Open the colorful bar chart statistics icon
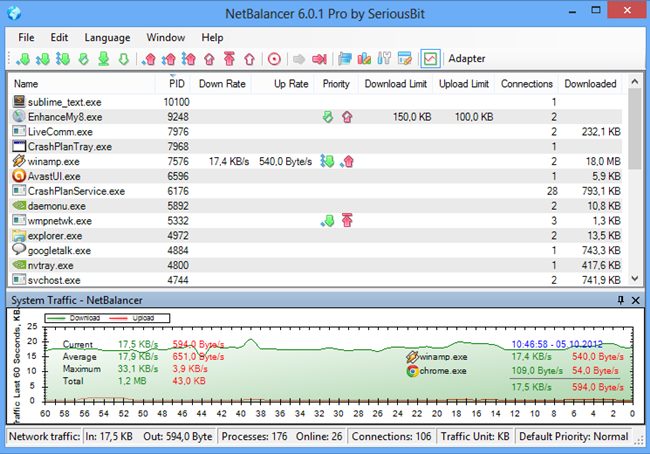 [365, 59]
